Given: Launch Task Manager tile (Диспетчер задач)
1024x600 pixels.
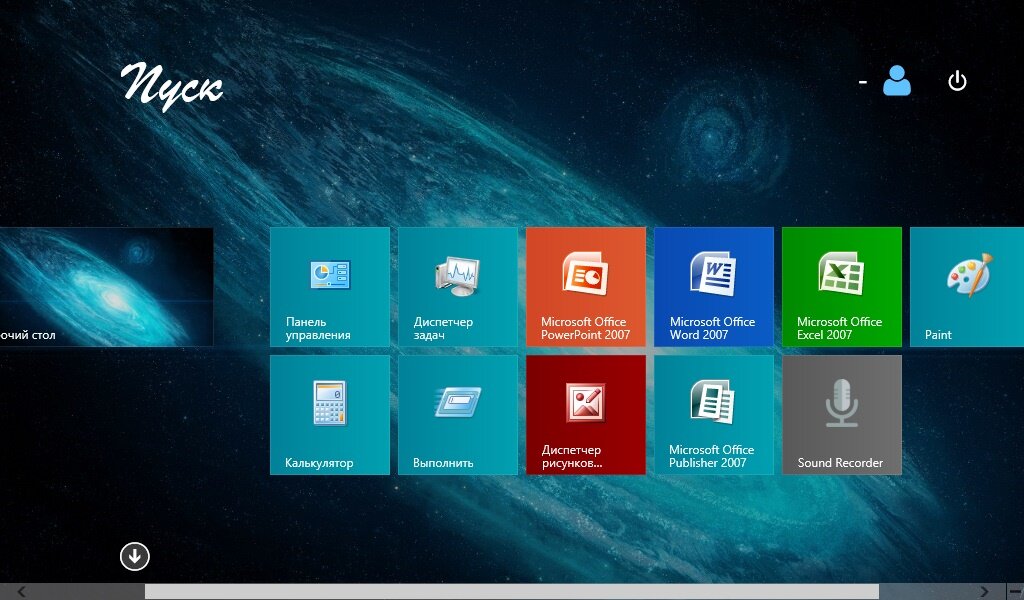Looking at the screenshot, I should pos(458,287).
